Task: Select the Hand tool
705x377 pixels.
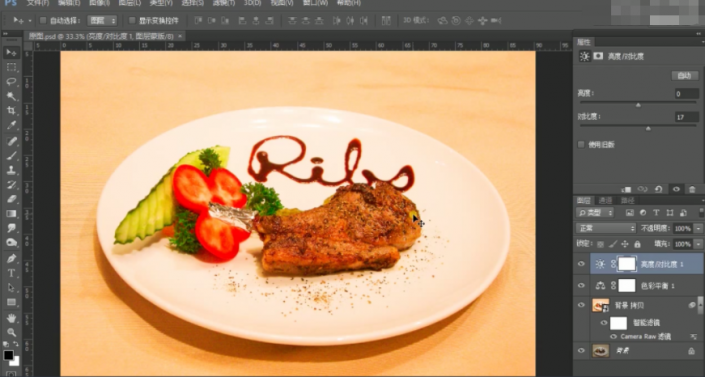Action: coord(11,318)
